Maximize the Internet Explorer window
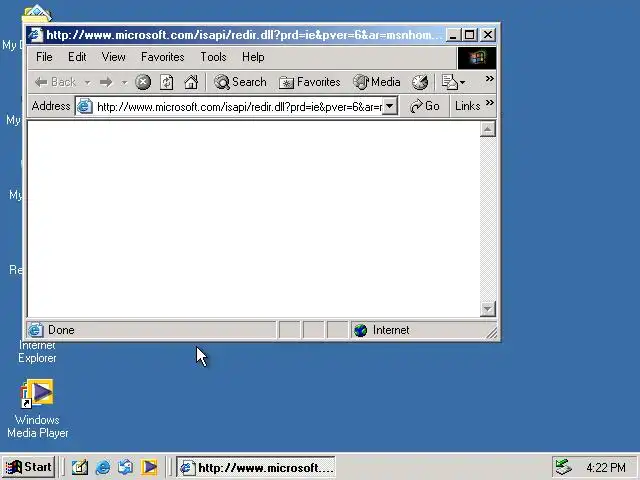 click(469, 35)
